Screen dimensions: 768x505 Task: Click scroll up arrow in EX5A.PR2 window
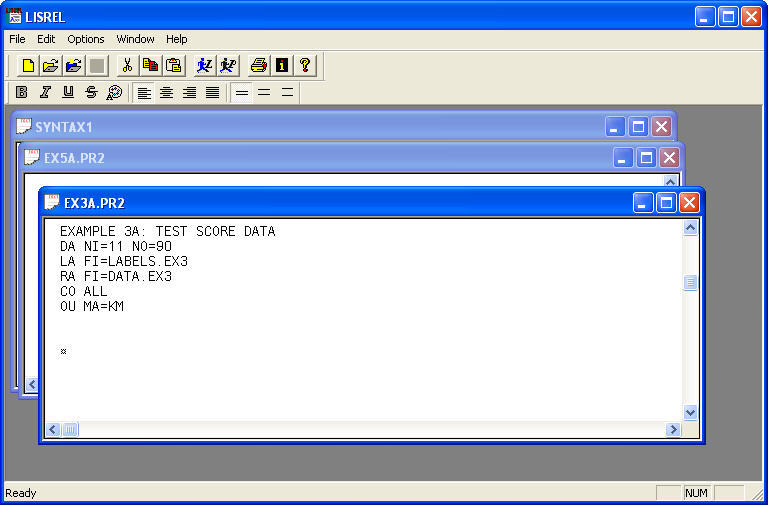[x=670, y=181]
